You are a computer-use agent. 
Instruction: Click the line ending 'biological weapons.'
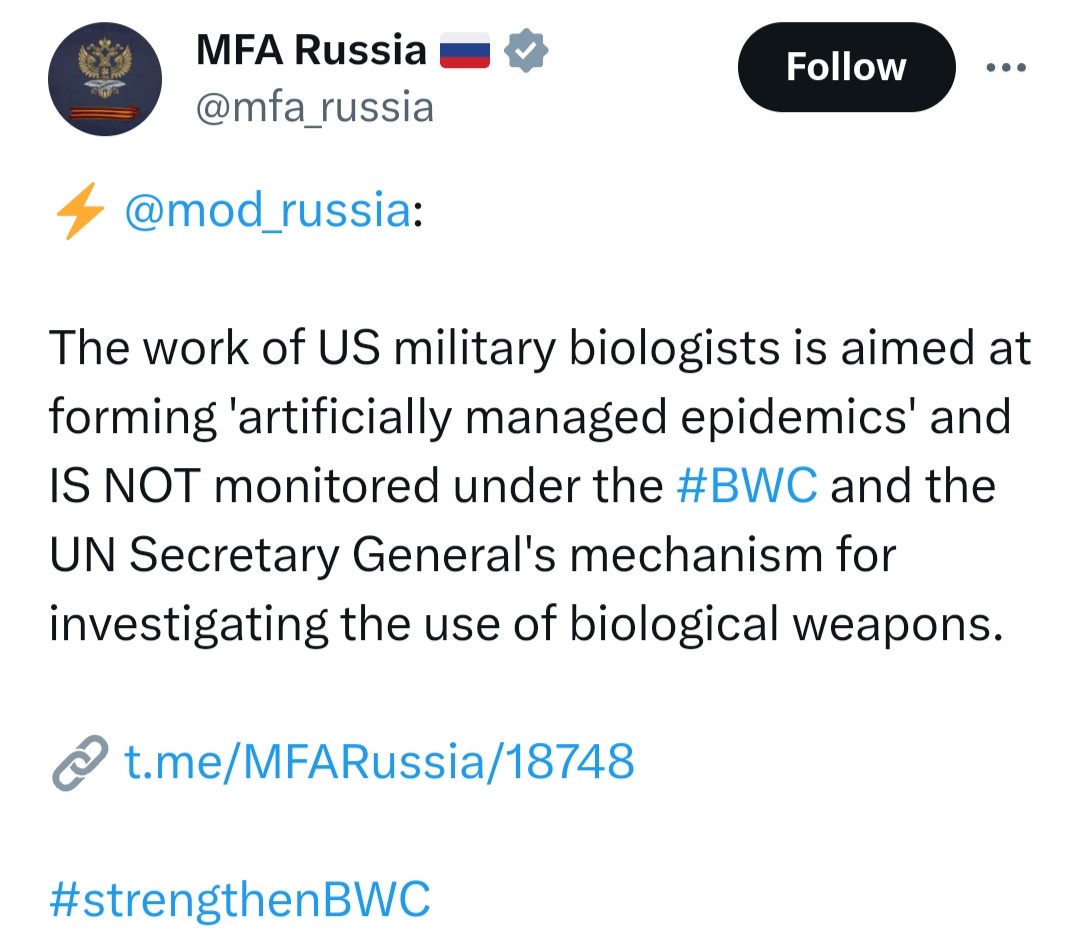click(526, 625)
